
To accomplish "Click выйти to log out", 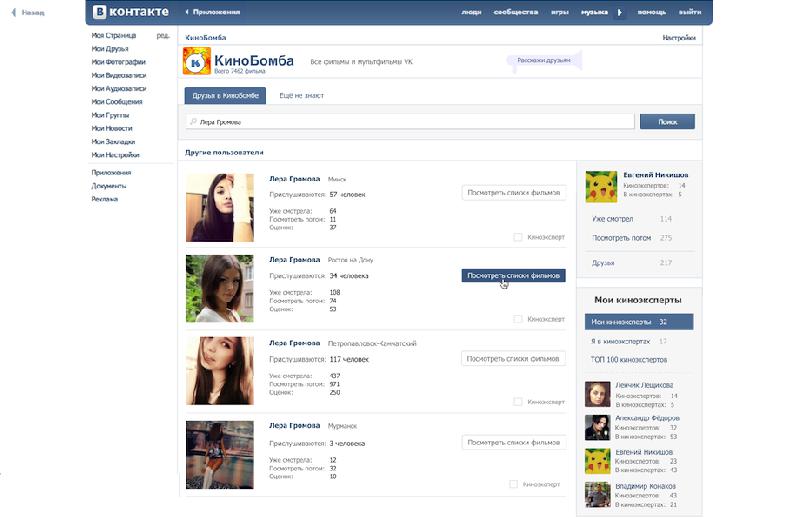I will (690, 12).
